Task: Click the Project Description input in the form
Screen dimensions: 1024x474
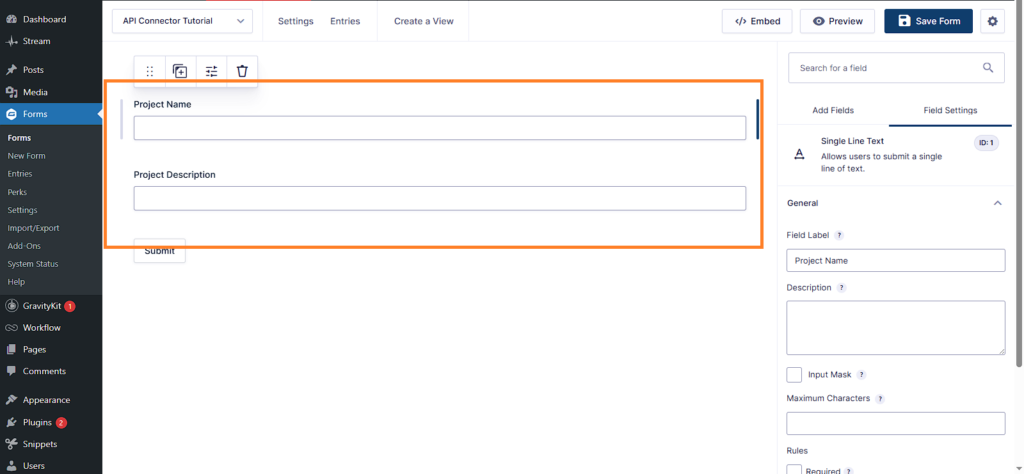Action: point(440,198)
